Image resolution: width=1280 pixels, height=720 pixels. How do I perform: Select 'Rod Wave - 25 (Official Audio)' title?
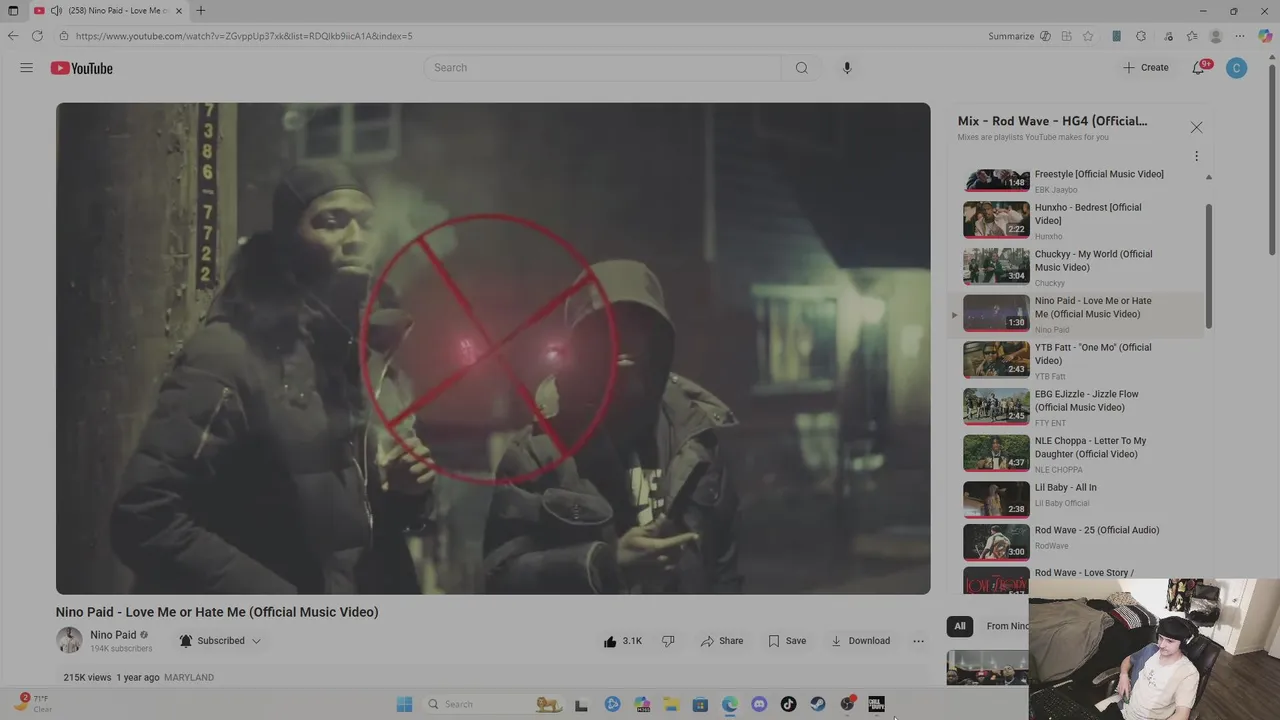pyautogui.click(x=1097, y=530)
